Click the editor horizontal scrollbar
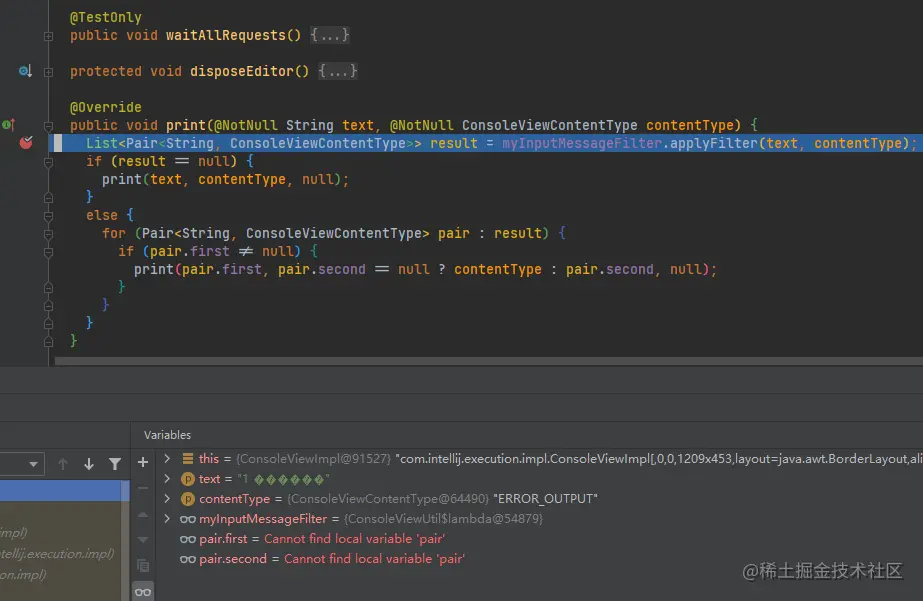Viewport: 923px width, 601px height. pyautogui.click(x=489, y=361)
